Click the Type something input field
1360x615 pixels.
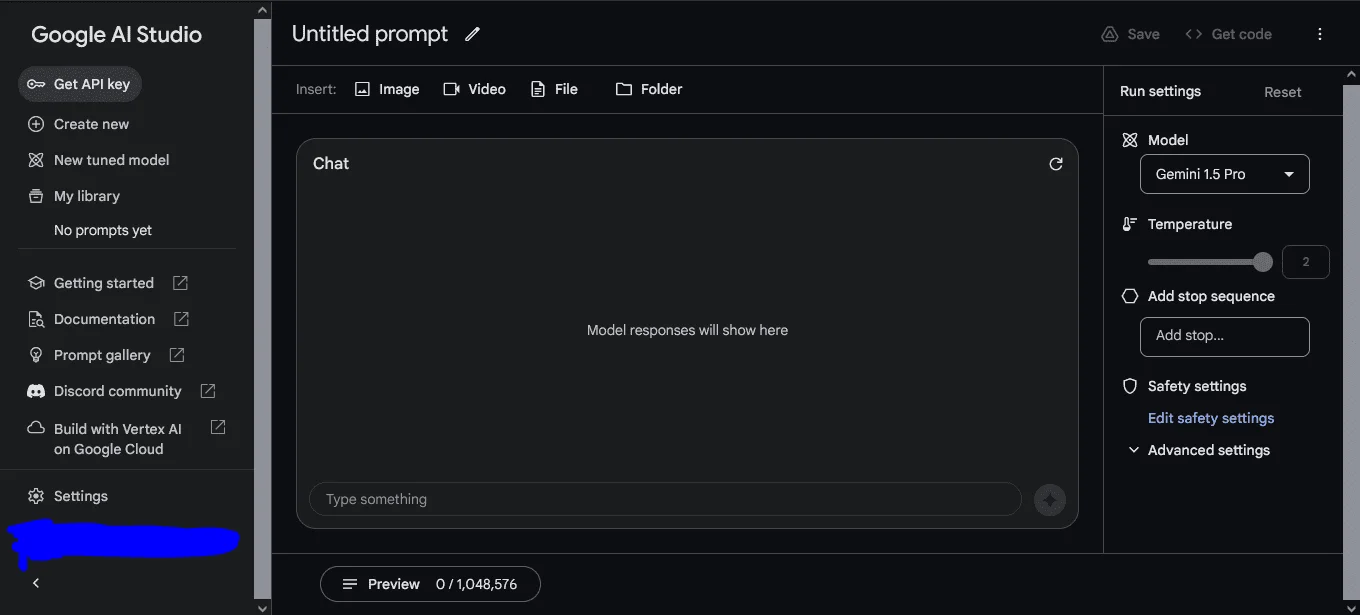(665, 499)
